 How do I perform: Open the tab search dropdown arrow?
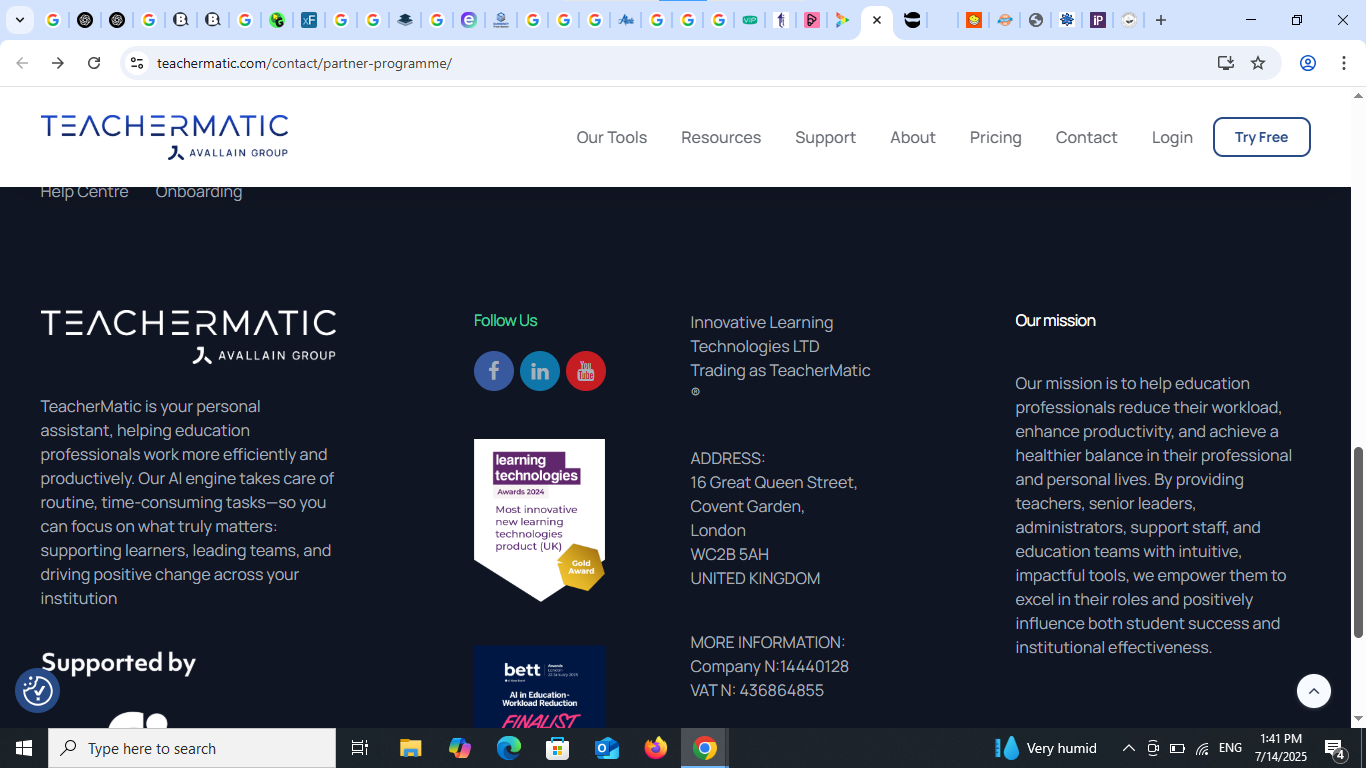click(19, 20)
